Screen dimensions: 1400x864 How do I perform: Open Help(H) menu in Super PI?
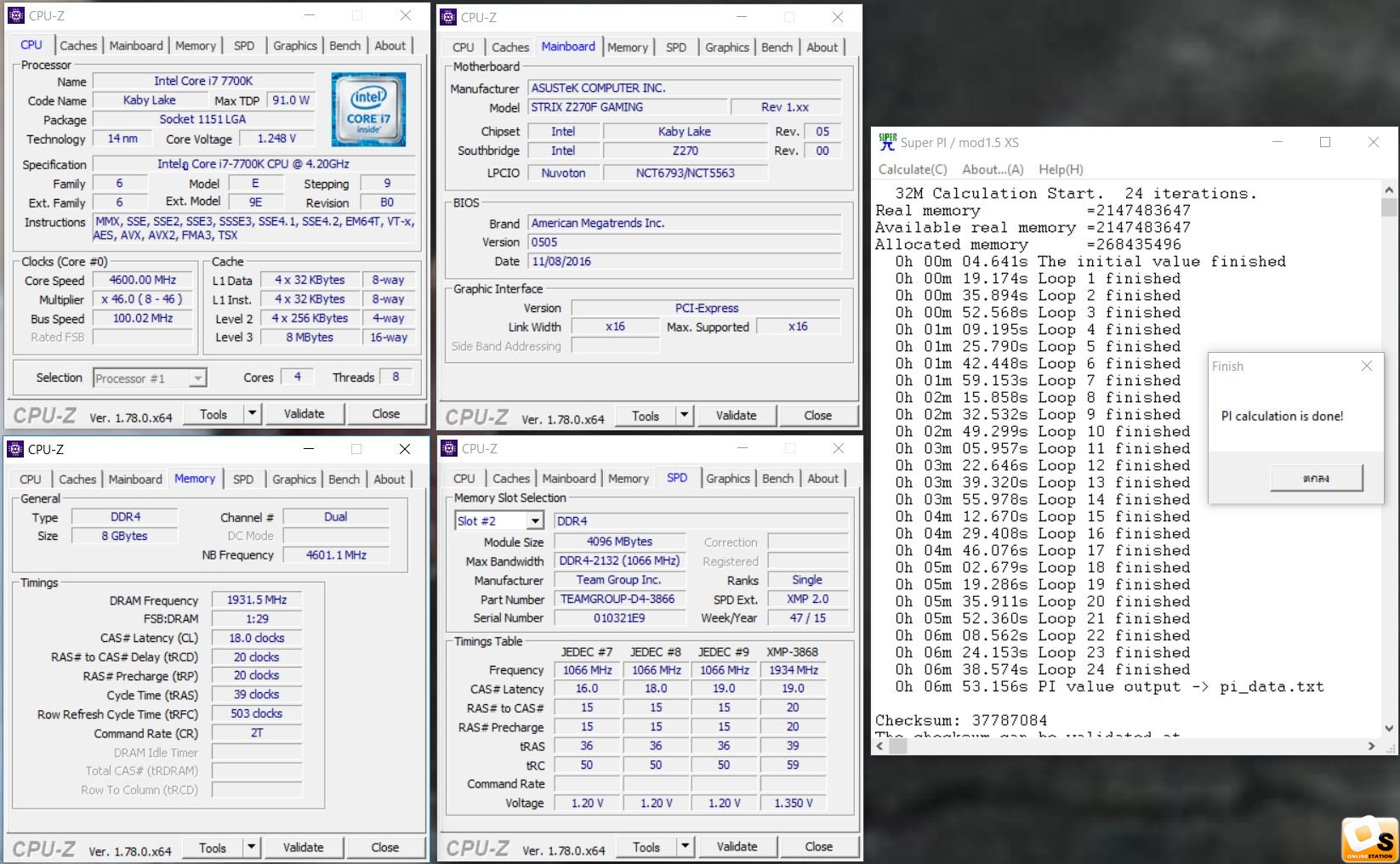[1061, 169]
